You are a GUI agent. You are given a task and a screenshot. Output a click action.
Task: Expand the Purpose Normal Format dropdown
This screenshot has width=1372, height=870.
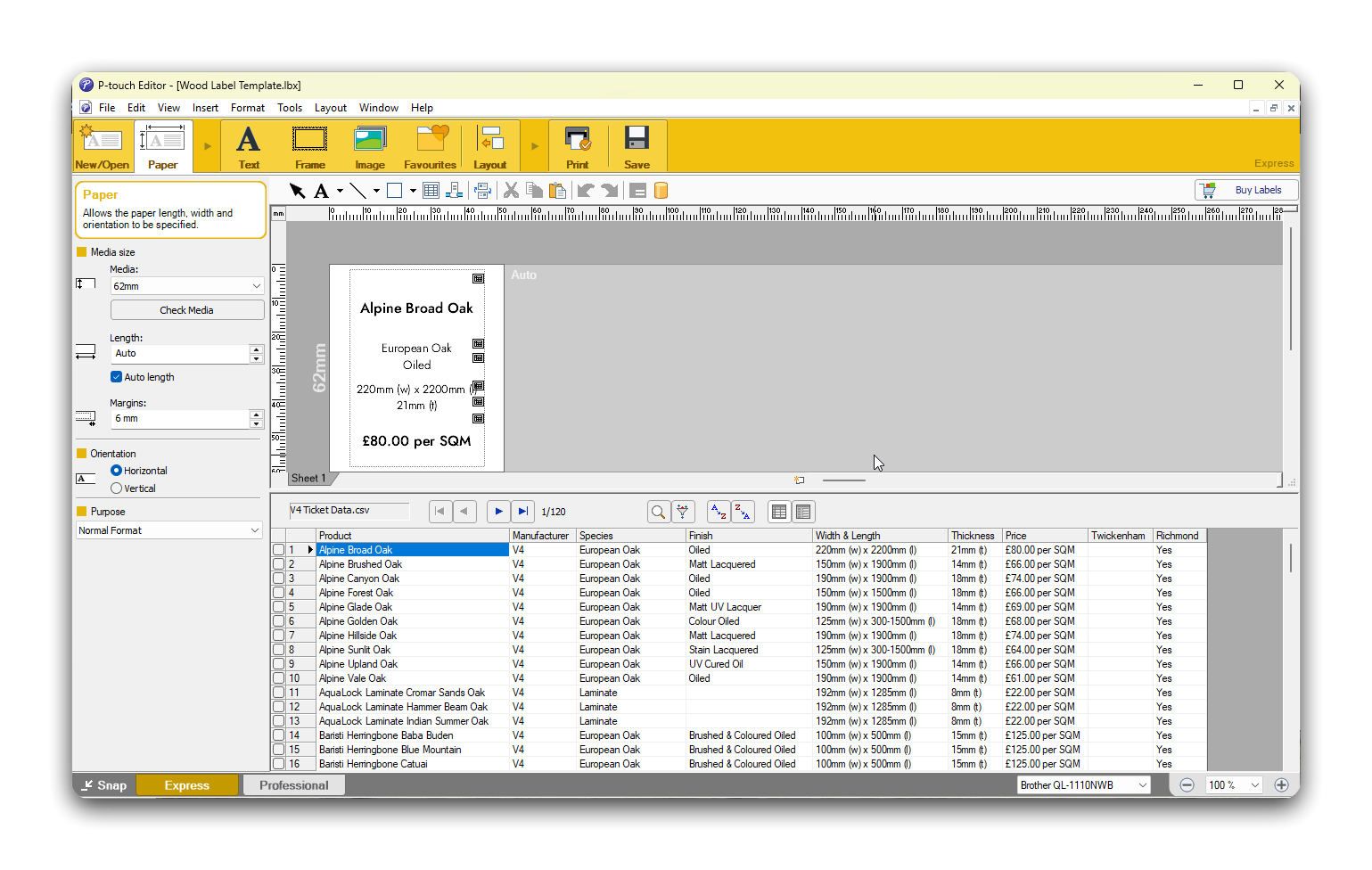(x=168, y=530)
